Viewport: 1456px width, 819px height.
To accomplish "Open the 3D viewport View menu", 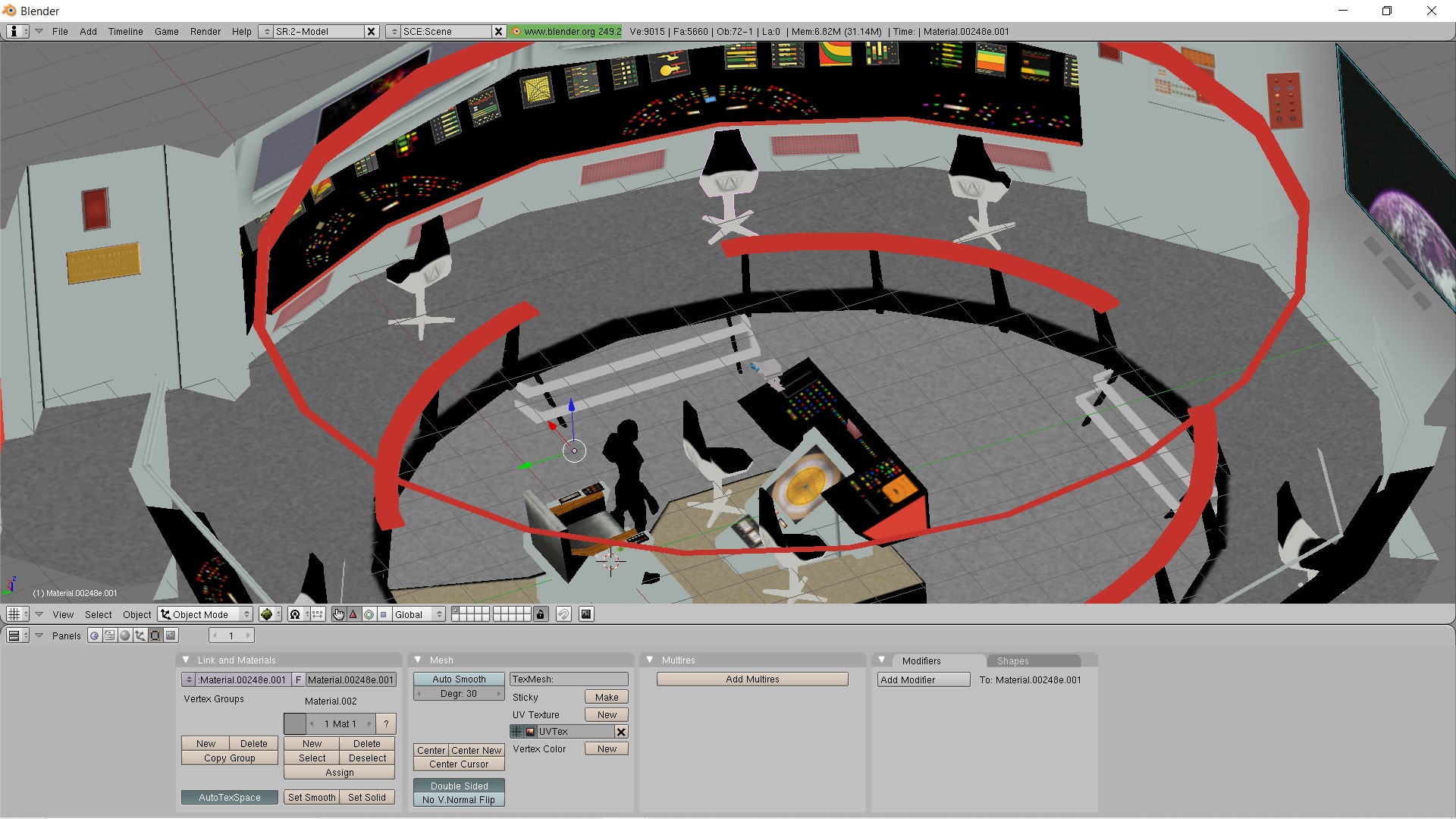I will (63, 615).
